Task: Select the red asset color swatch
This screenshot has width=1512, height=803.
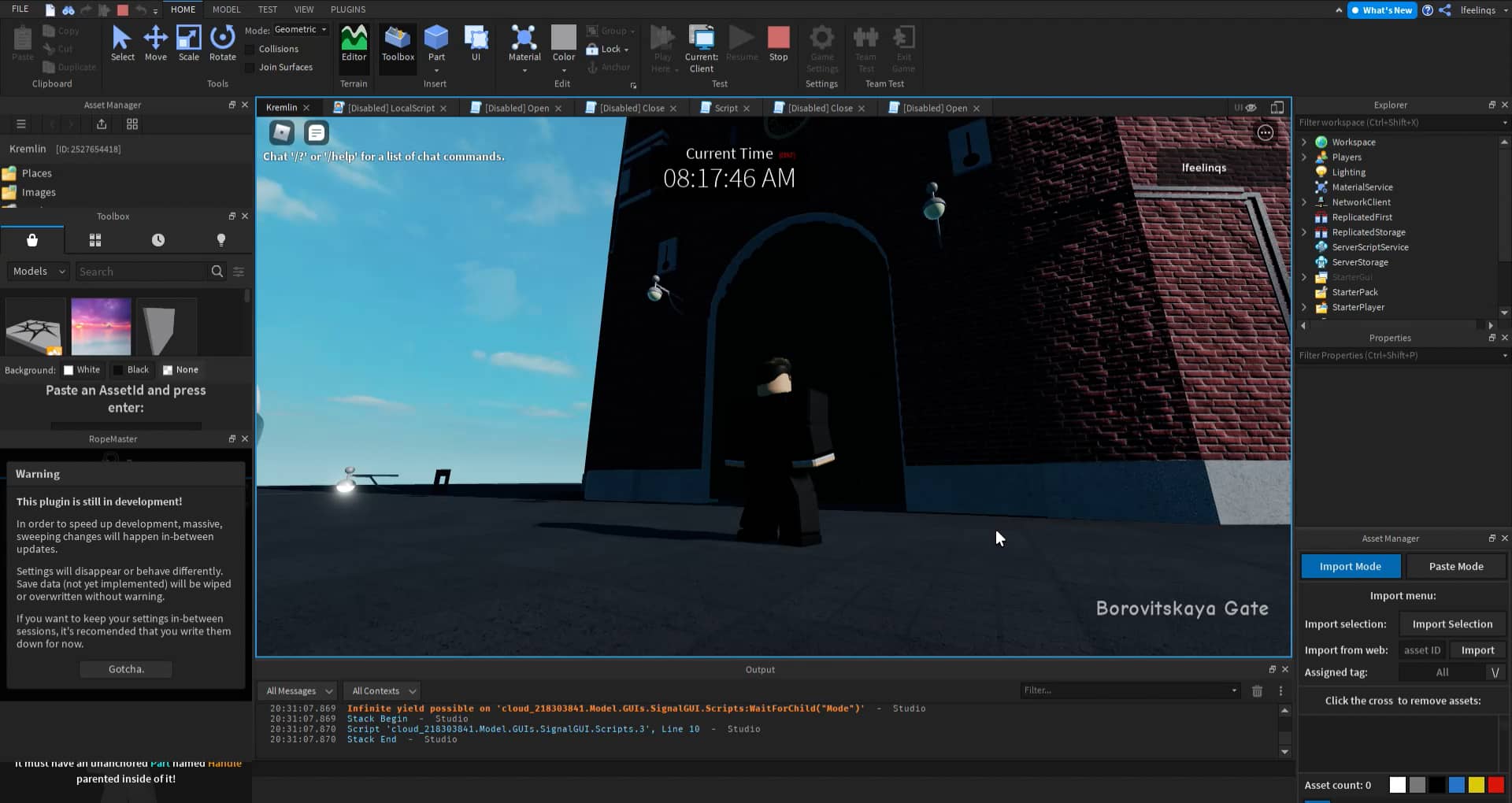Action: tap(1495, 785)
